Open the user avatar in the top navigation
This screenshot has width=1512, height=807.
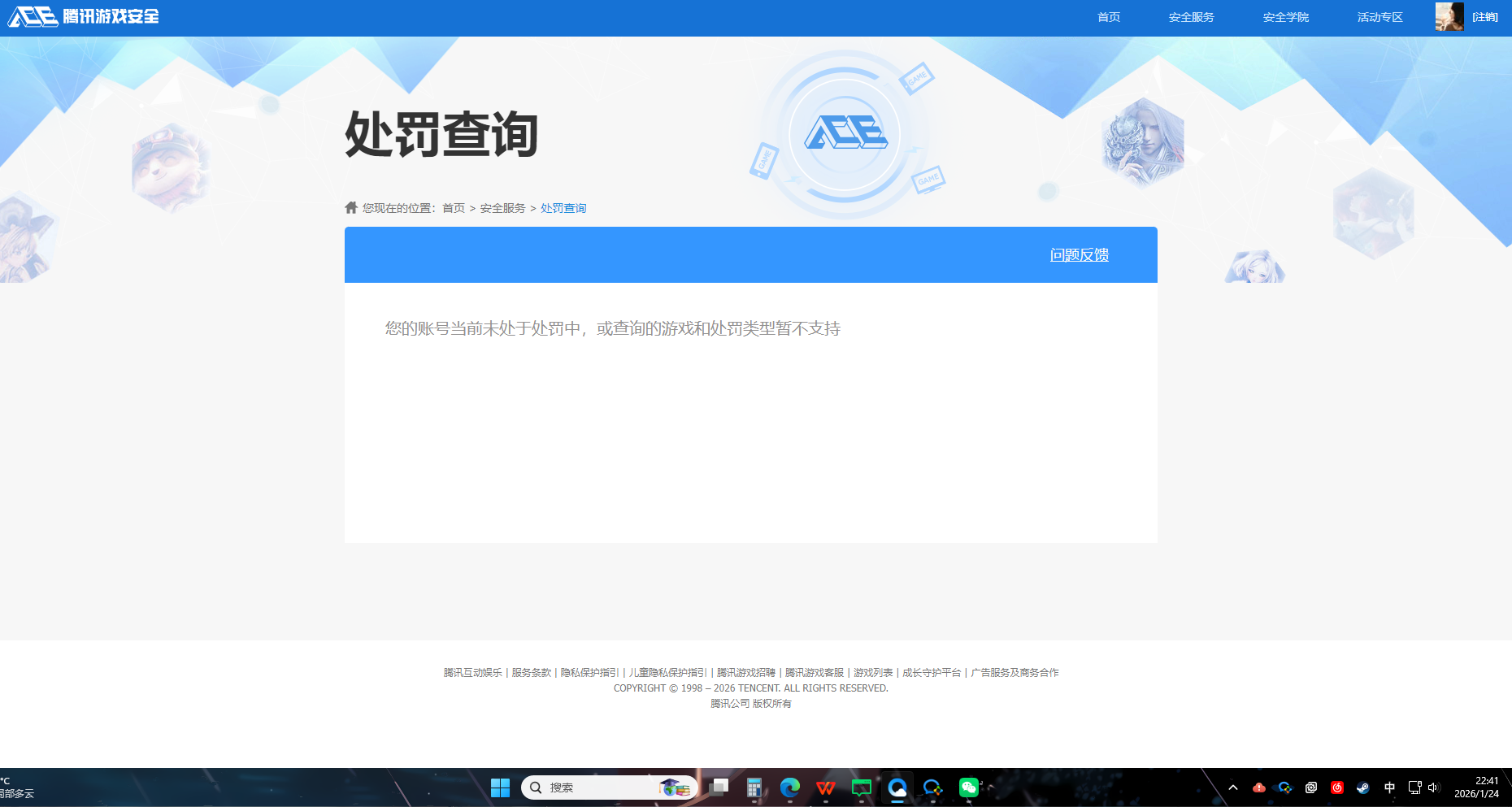click(x=1449, y=16)
